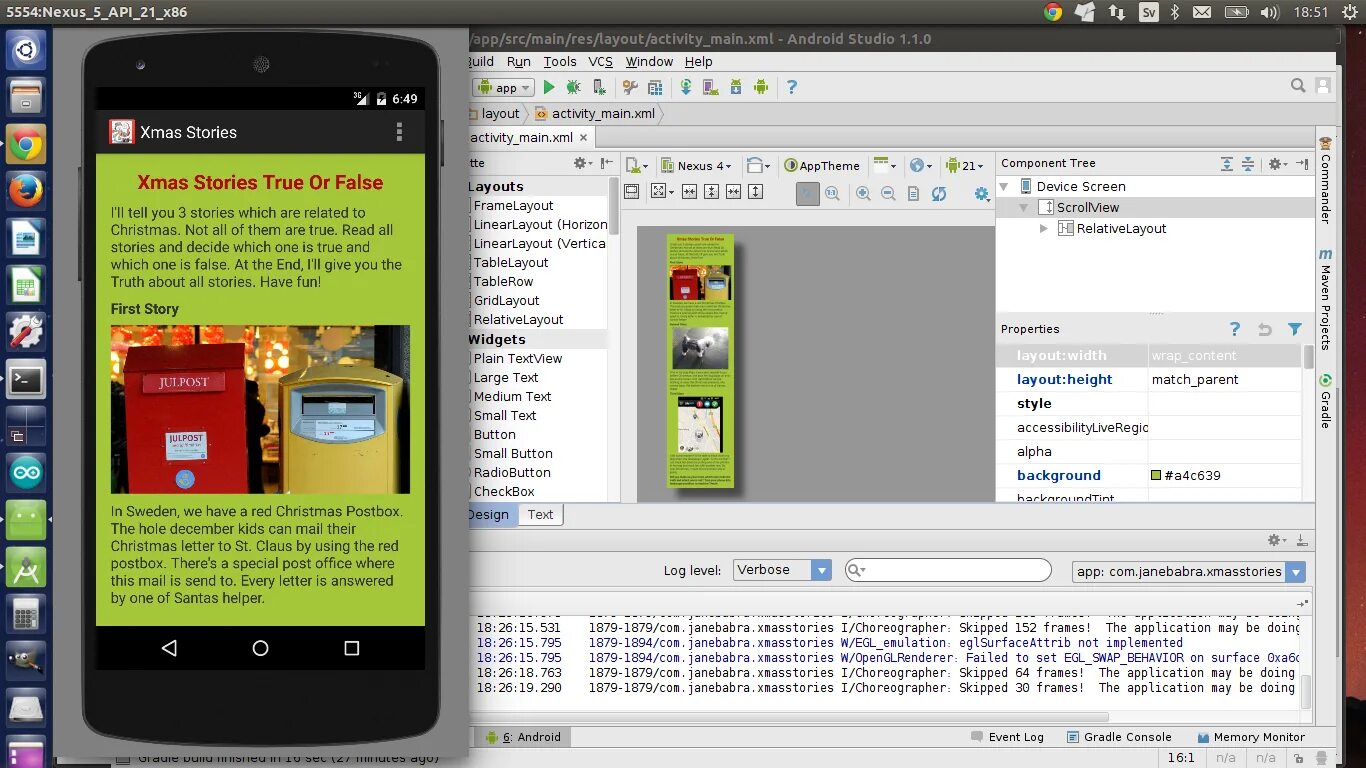
Task: Open Gradle Console tool window
Action: [x=1118, y=737]
